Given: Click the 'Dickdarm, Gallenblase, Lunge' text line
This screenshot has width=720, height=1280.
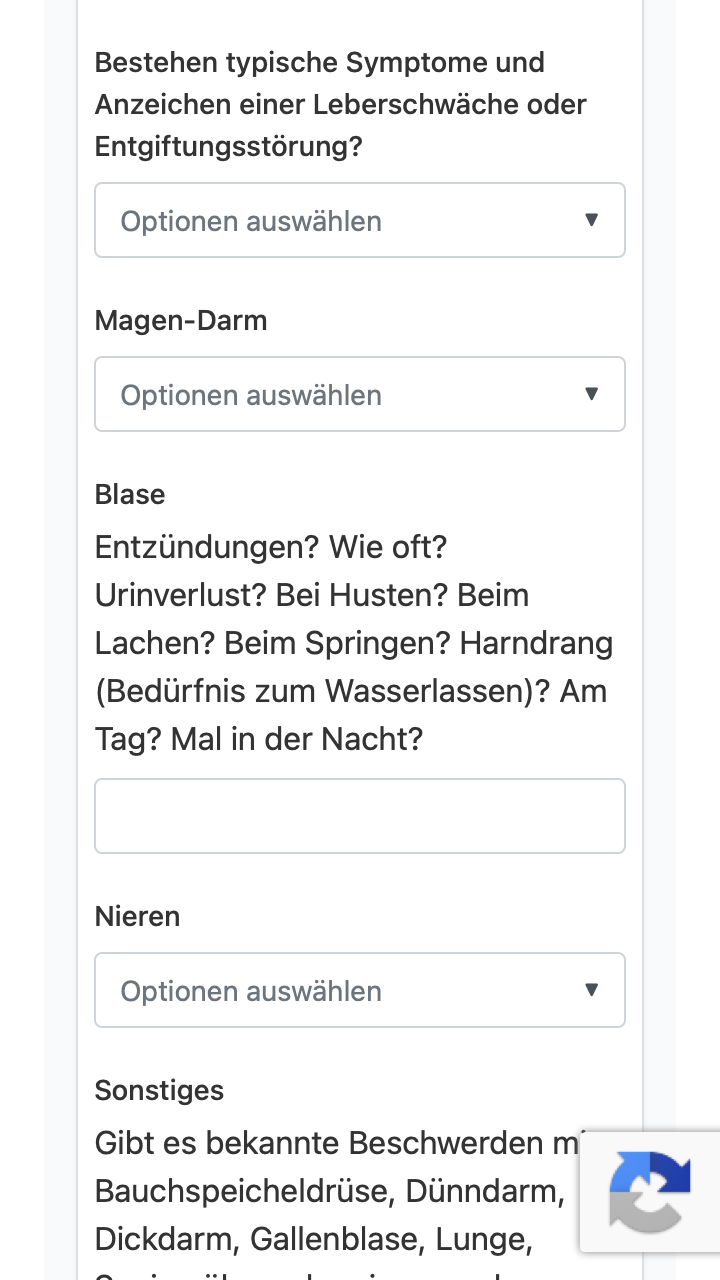Looking at the screenshot, I should (313, 1239).
